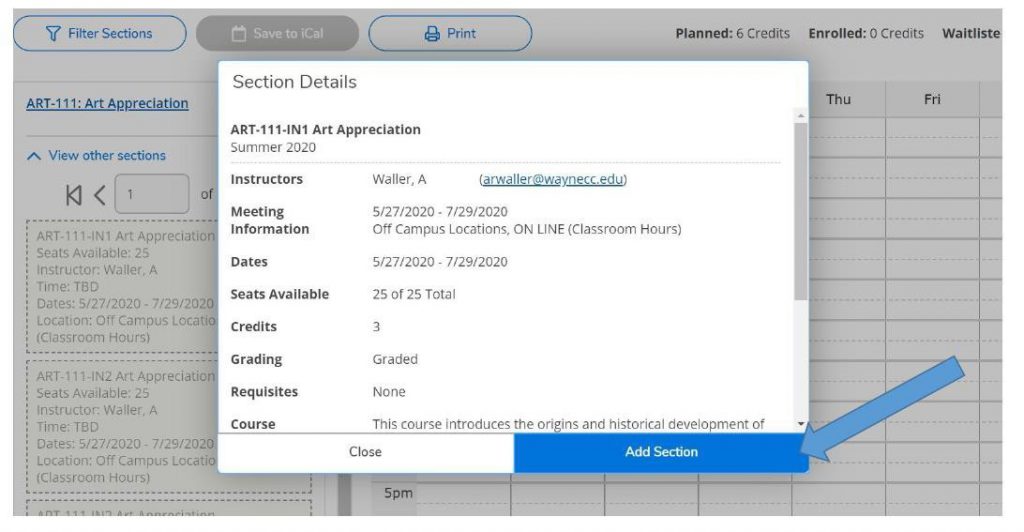Go to previous sections page arrow
Screen dimensions: 1024x532
pos(99,193)
